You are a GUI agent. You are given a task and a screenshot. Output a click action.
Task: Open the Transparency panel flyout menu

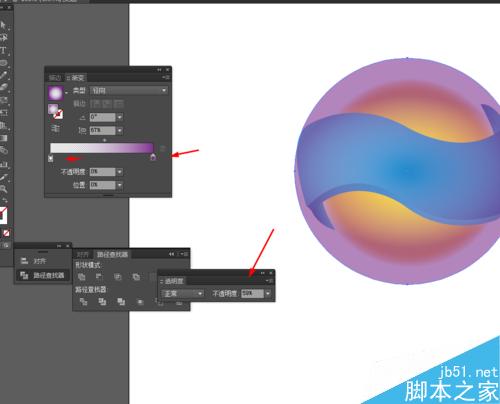(269, 281)
